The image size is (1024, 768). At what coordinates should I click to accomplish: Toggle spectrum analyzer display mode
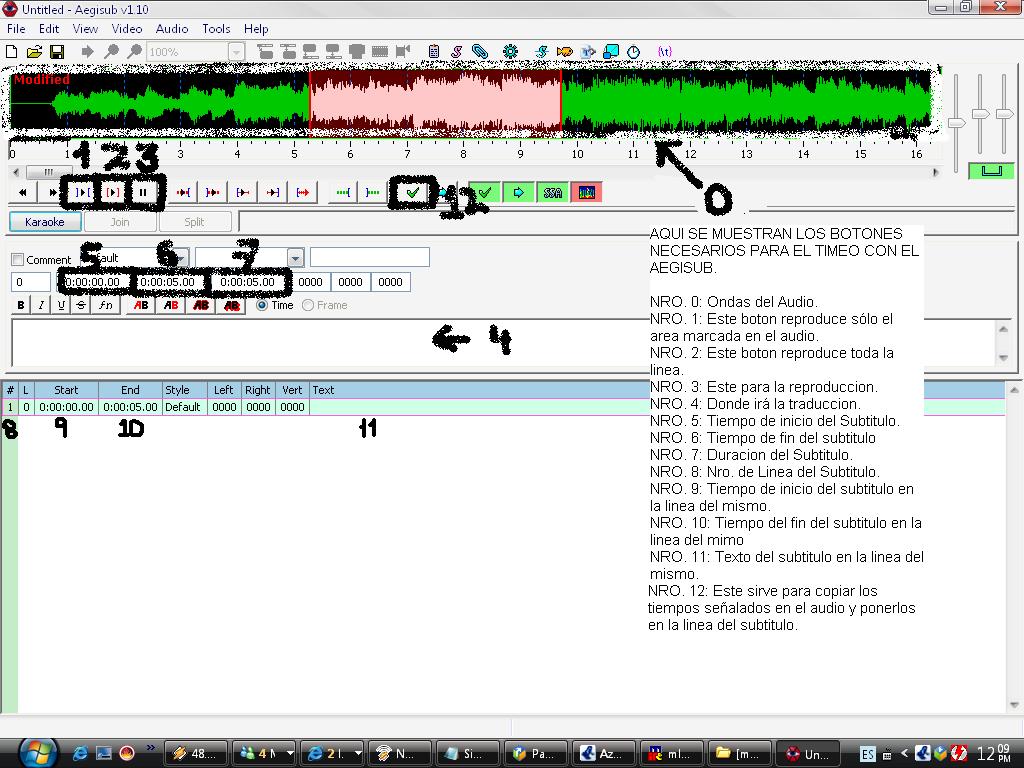(x=586, y=193)
